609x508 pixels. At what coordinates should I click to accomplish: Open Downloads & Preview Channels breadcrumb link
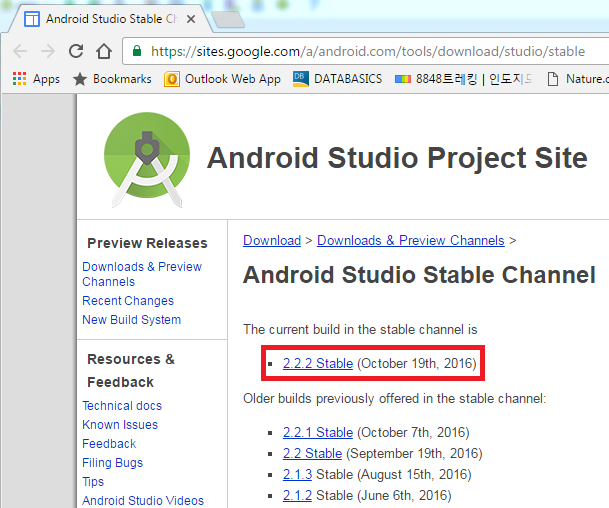click(x=411, y=240)
